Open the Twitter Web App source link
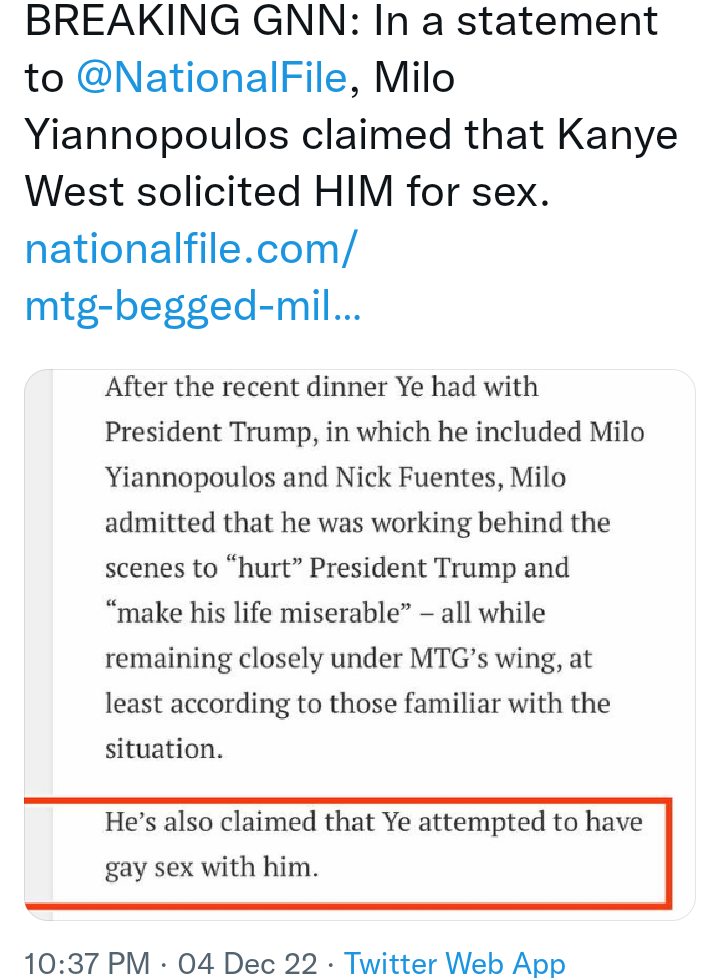 click(x=455, y=962)
